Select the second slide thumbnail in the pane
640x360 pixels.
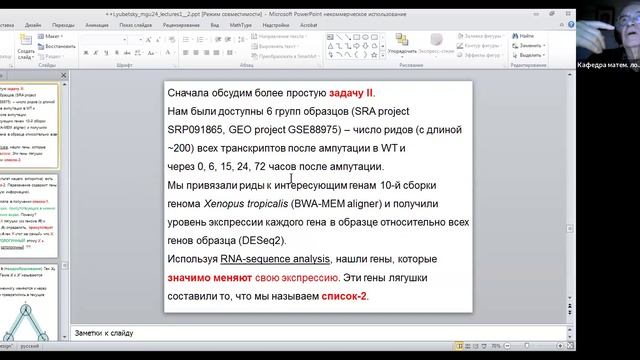(29, 216)
